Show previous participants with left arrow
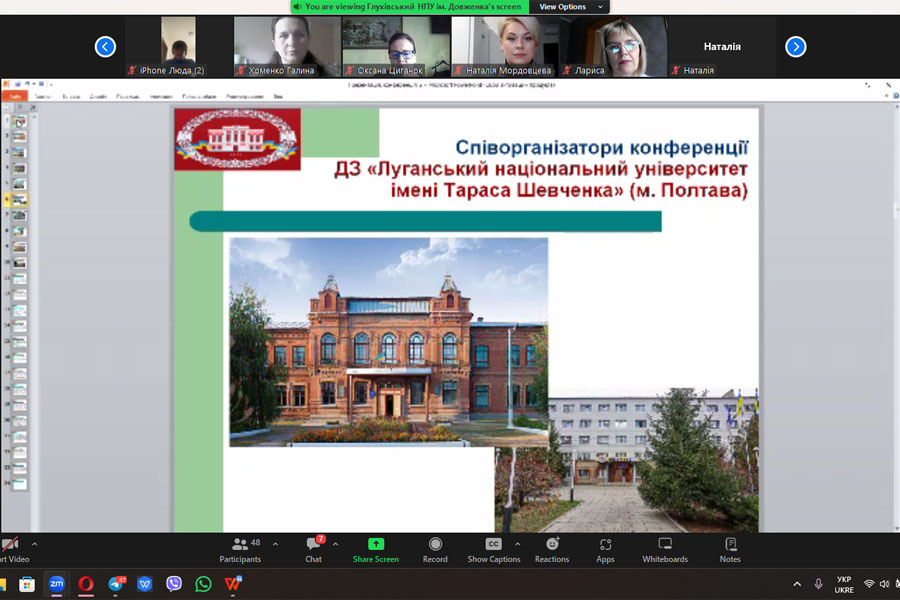Image resolution: width=900 pixels, height=600 pixels. coord(105,46)
